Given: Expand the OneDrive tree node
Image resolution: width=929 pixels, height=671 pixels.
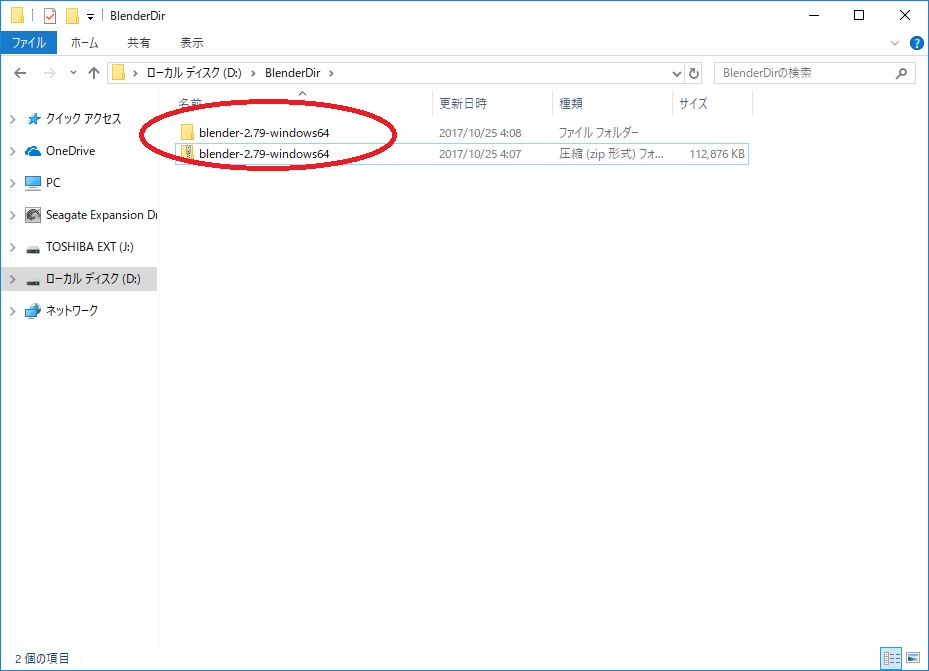Looking at the screenshot, I should click(12, 151).
